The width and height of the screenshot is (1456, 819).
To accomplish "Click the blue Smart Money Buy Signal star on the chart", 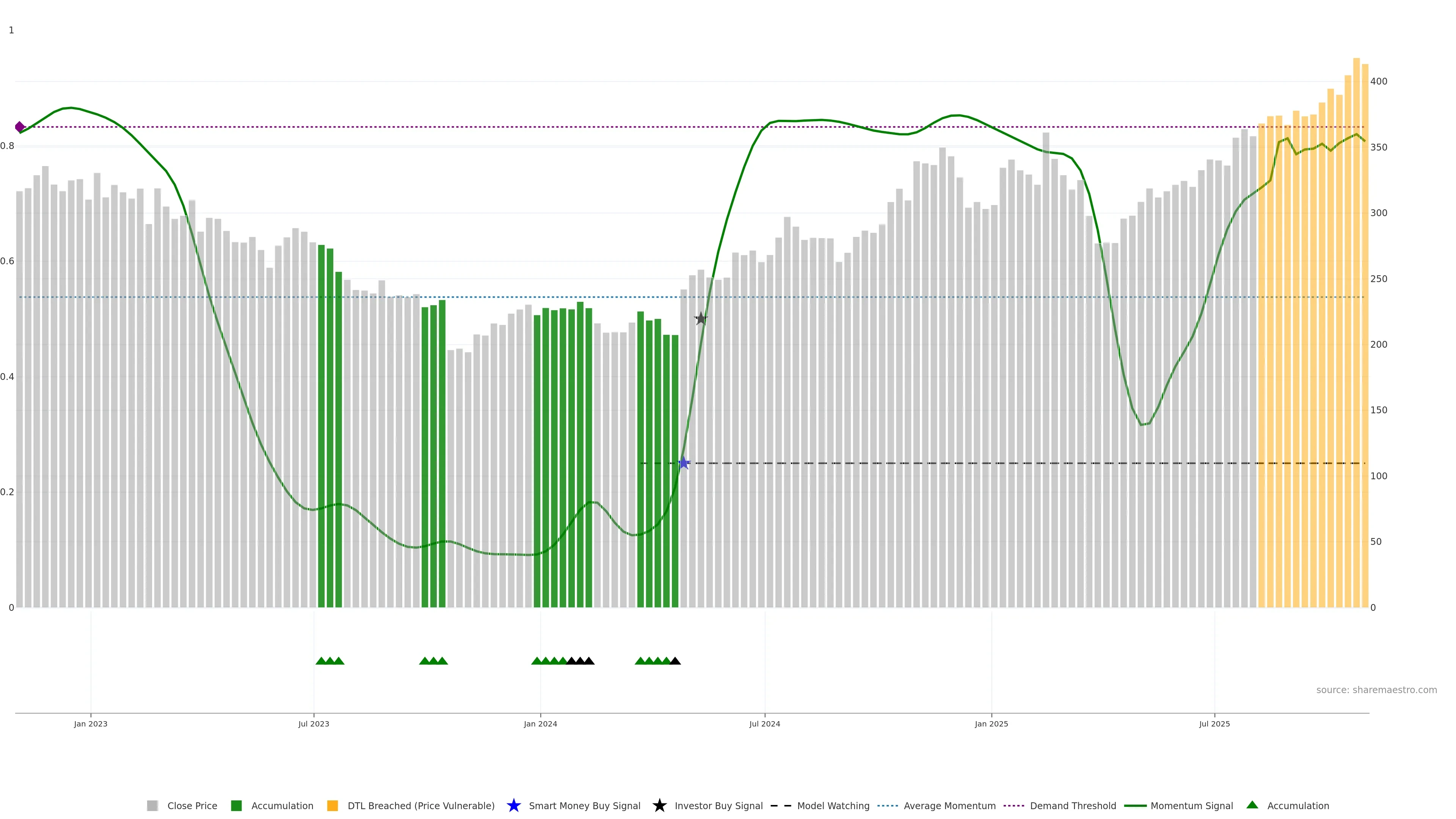I will (683, 463).
